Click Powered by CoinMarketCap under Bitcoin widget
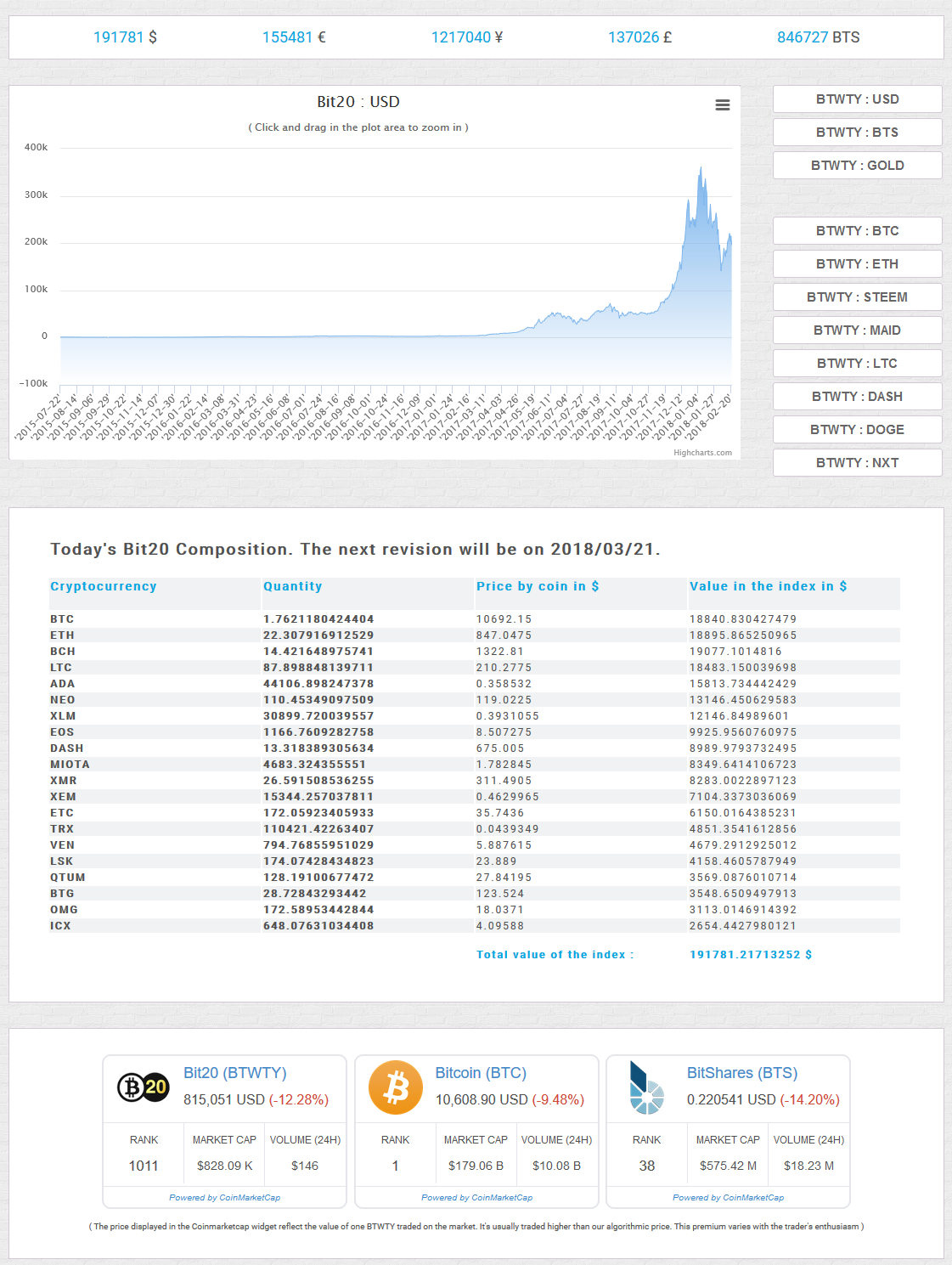Screen dimensions: 952x1265 [476, 1198]
